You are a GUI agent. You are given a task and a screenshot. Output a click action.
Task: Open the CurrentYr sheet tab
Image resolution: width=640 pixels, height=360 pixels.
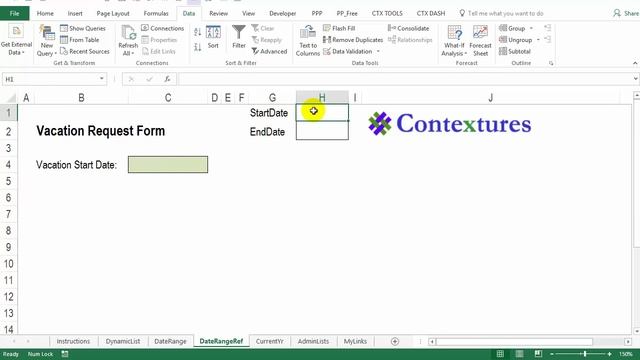(x=269, y=341)
